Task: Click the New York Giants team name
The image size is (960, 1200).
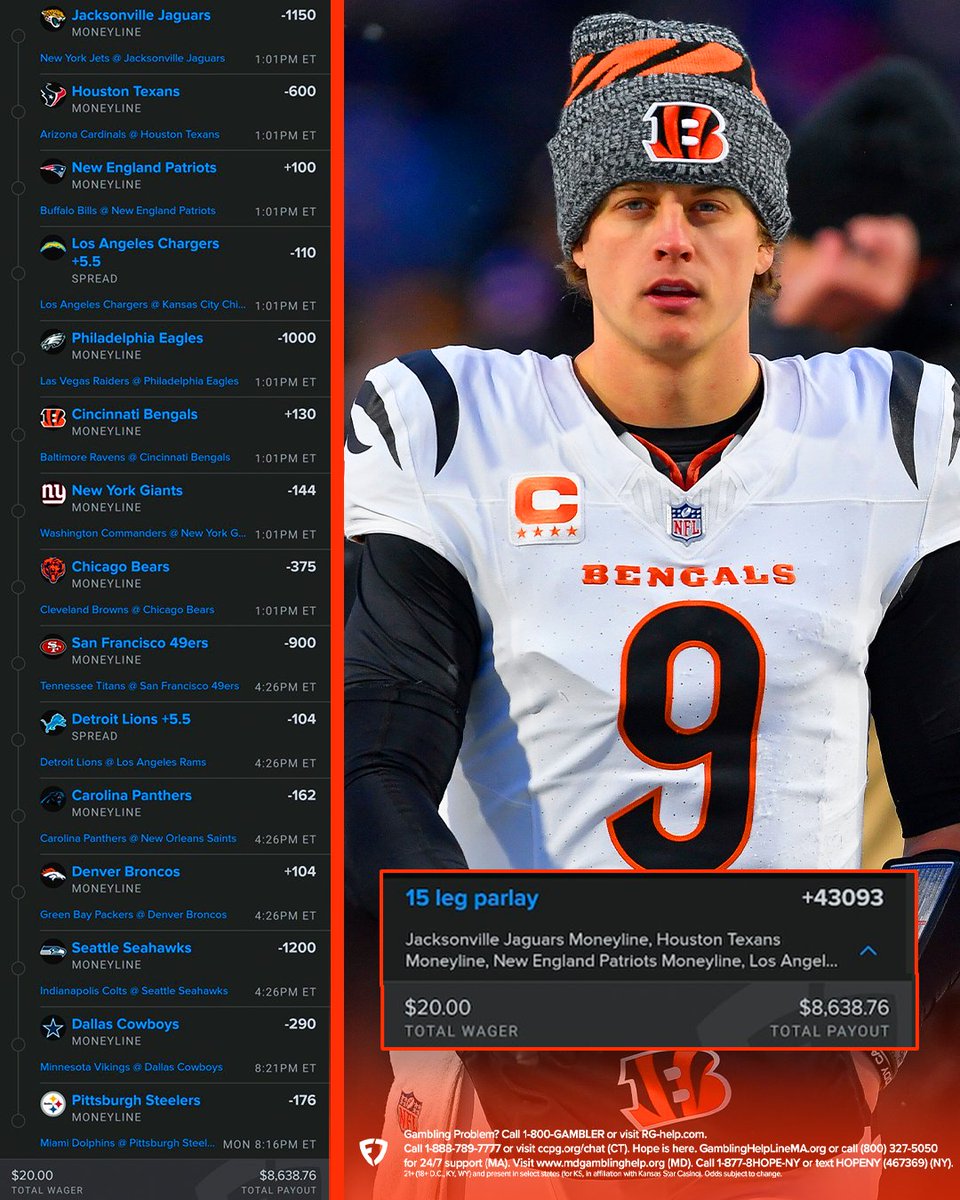Action: point(127,490)
